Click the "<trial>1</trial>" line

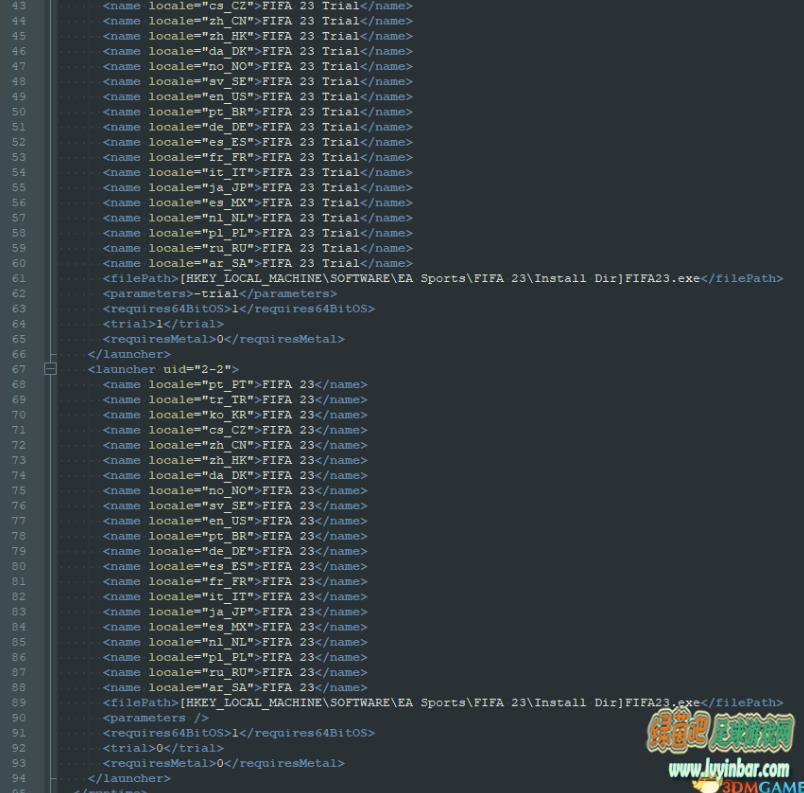point(163,324)
